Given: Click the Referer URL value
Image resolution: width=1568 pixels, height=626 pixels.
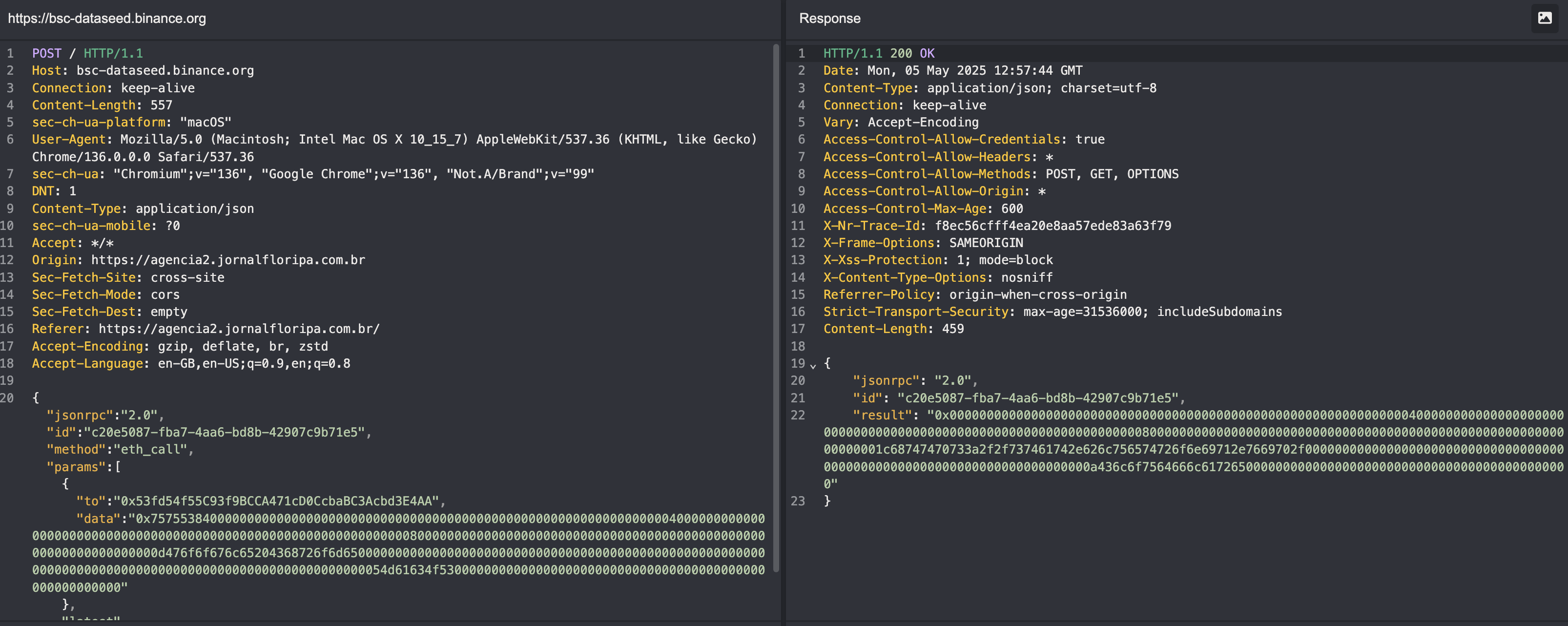Looking at the screenshot, I should point(239,329).
